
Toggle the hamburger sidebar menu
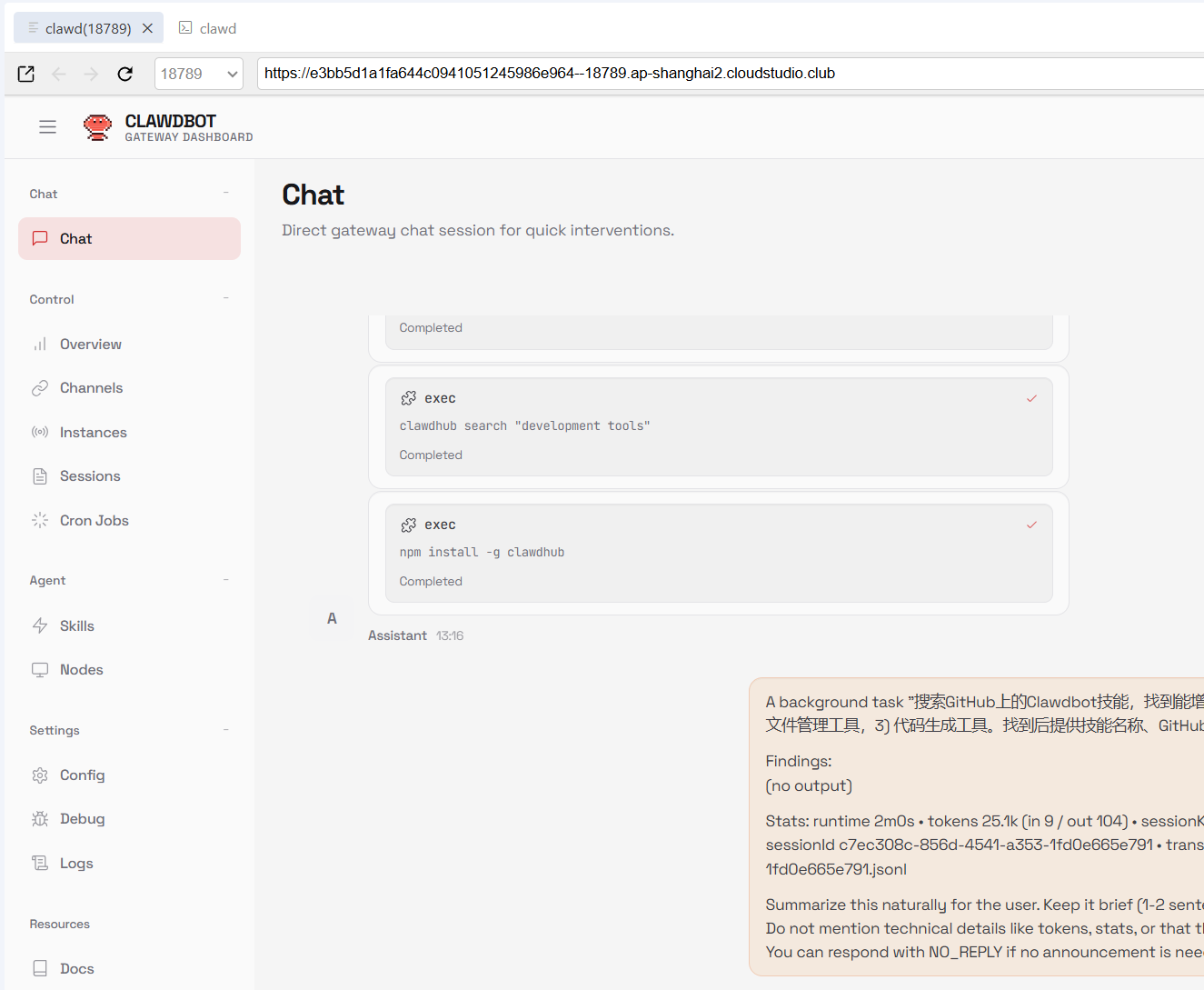pos(48,127)
